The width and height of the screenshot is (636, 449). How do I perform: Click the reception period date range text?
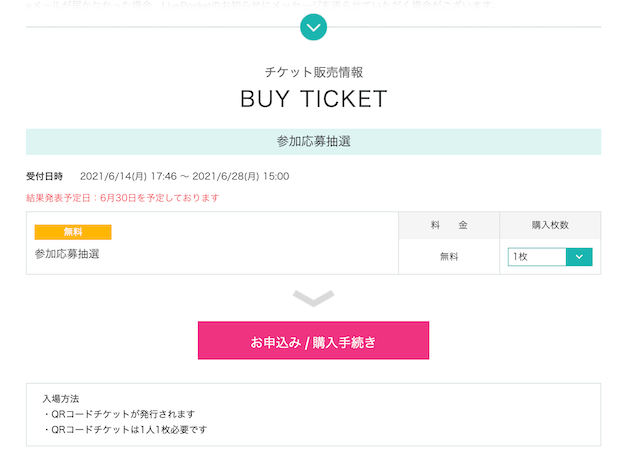coord(185,176)
